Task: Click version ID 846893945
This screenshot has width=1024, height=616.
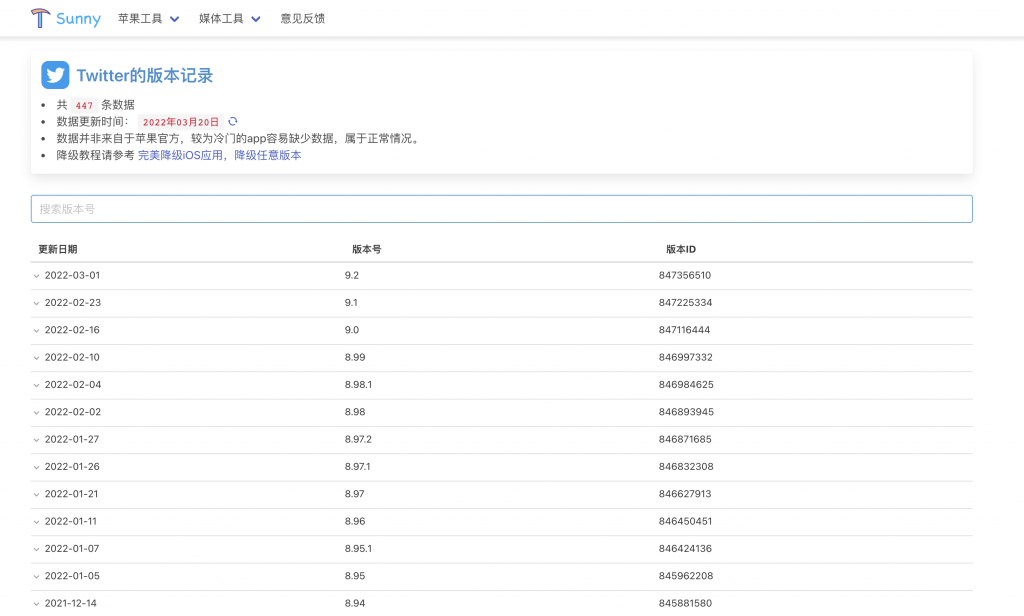Action: coord(686,413)
